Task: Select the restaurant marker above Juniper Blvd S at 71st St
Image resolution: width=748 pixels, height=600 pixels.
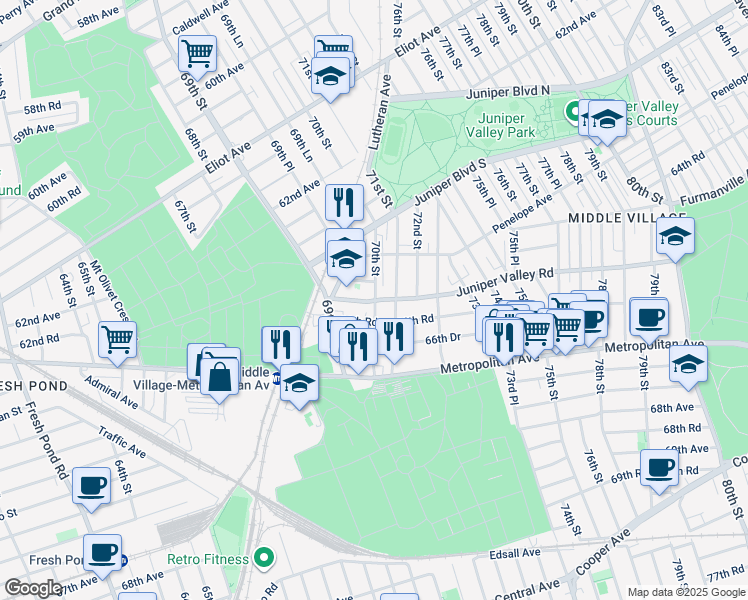Action: tap(344, 202)
